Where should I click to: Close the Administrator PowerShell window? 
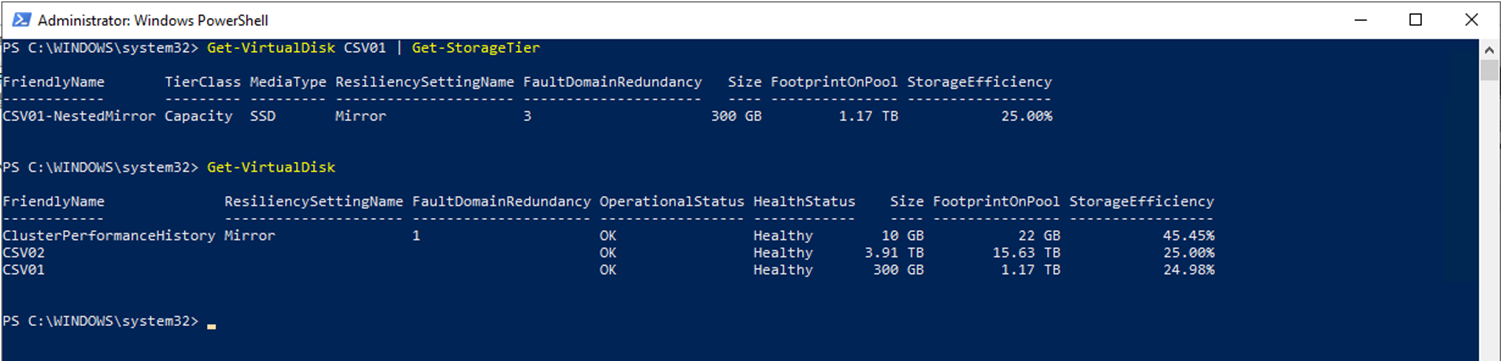pos(1467,20)
